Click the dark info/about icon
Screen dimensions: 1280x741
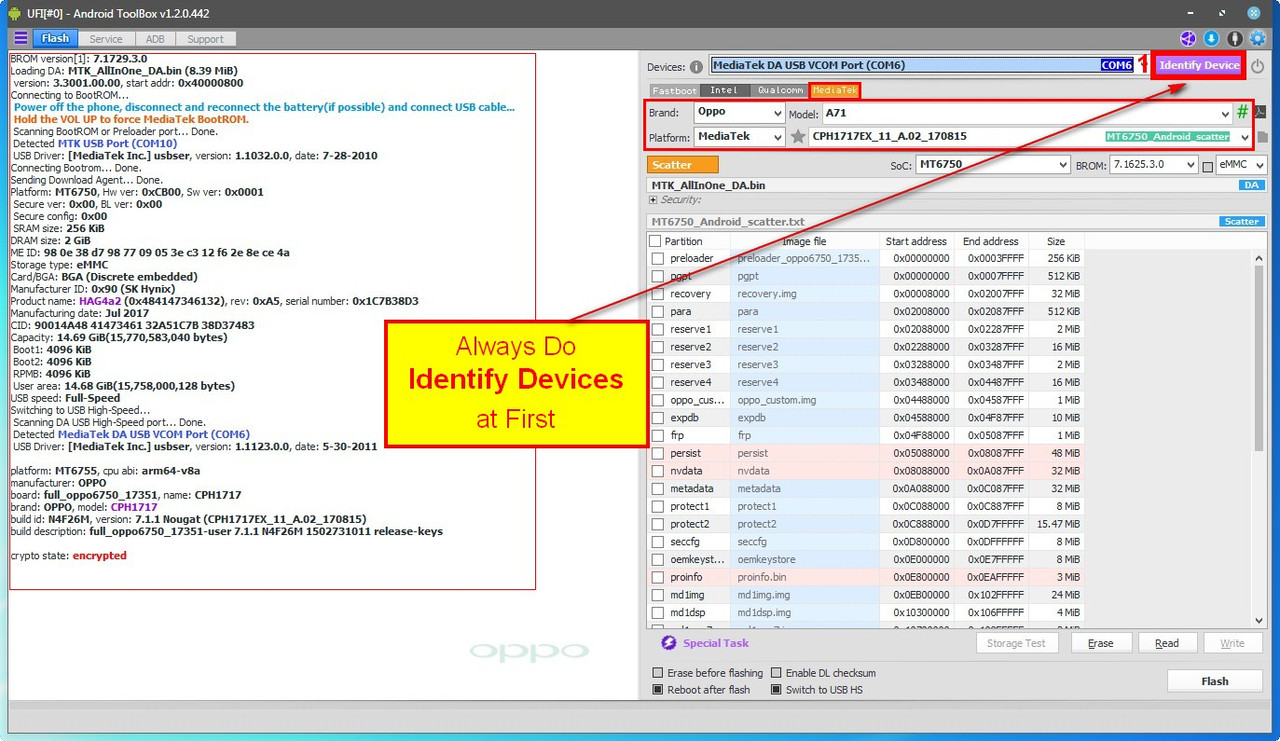pos(1235,39)
